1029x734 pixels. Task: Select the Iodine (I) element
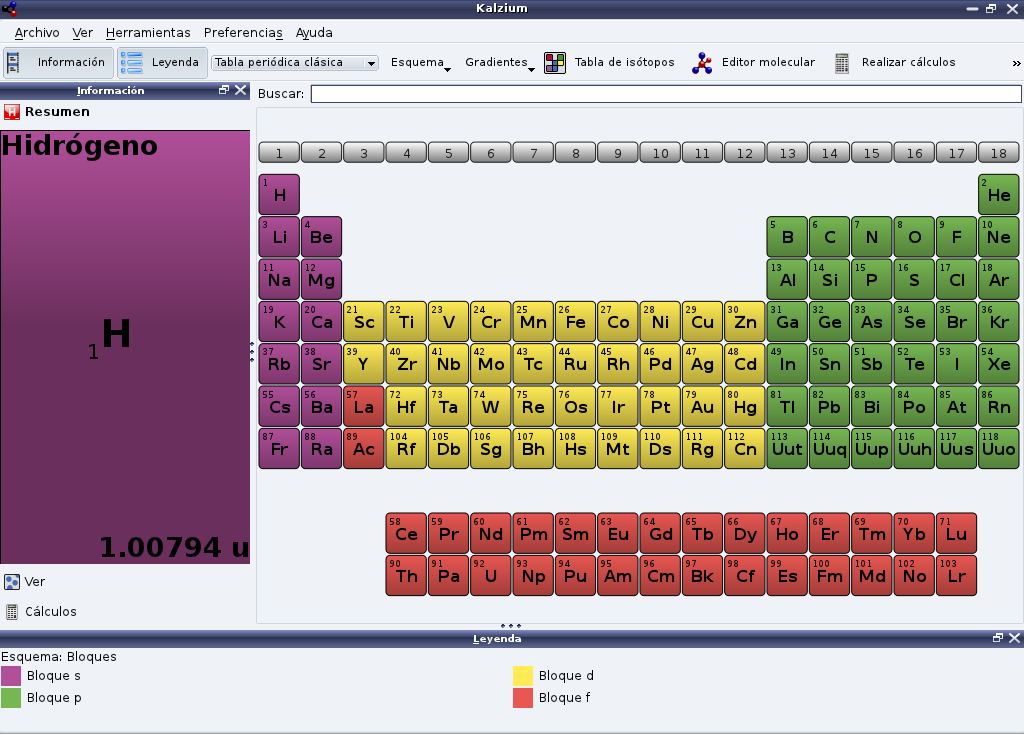pyautogui.click(x=957, y=364)
